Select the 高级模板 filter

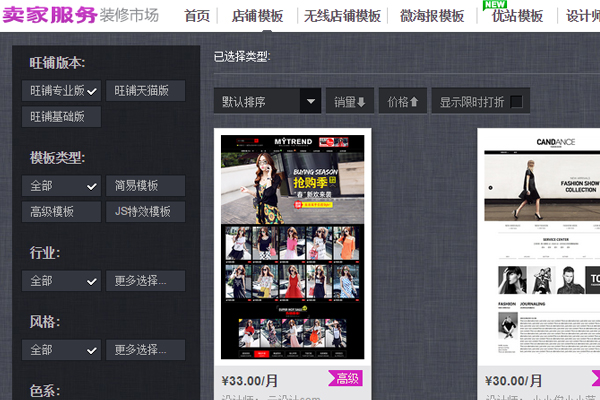[x=61, y=212]
